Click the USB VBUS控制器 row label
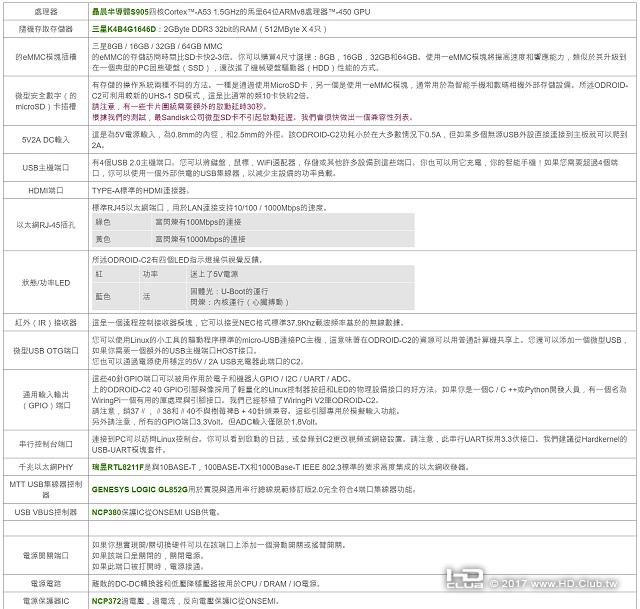This screenshot has width=640, height=609. point(46,512)
